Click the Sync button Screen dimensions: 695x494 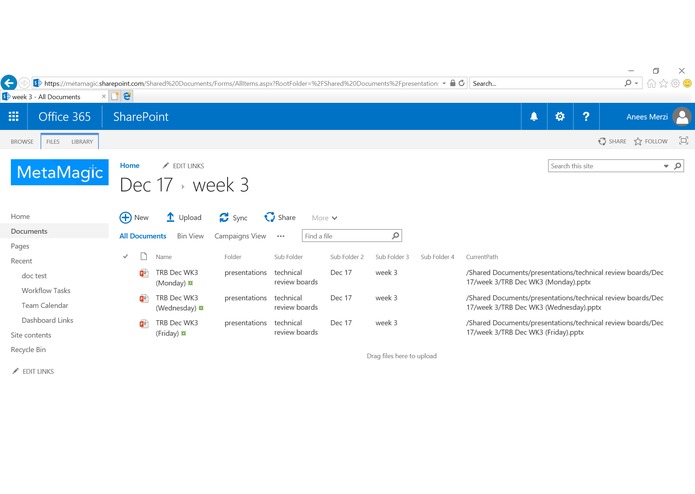point(233,218)
